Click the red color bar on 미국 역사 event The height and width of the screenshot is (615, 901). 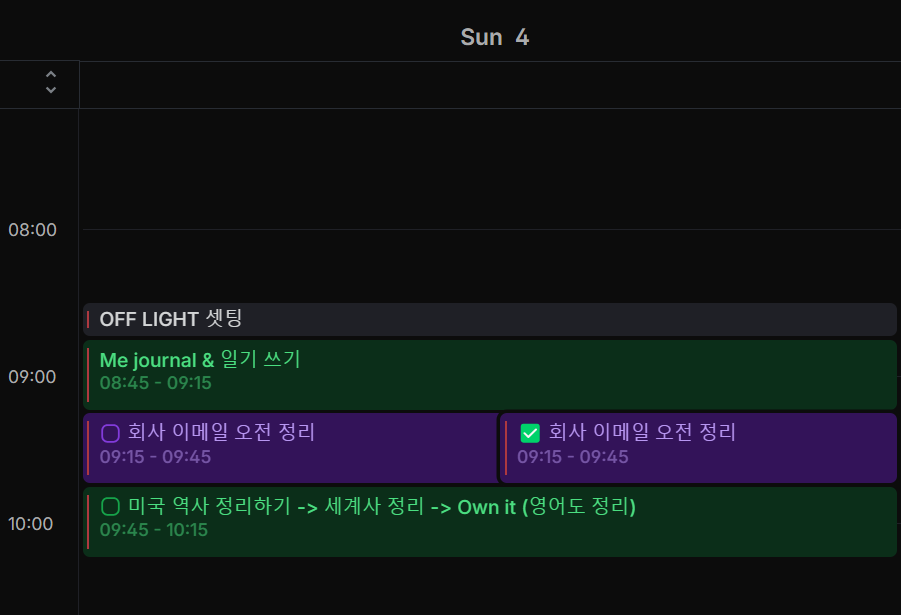88,521
